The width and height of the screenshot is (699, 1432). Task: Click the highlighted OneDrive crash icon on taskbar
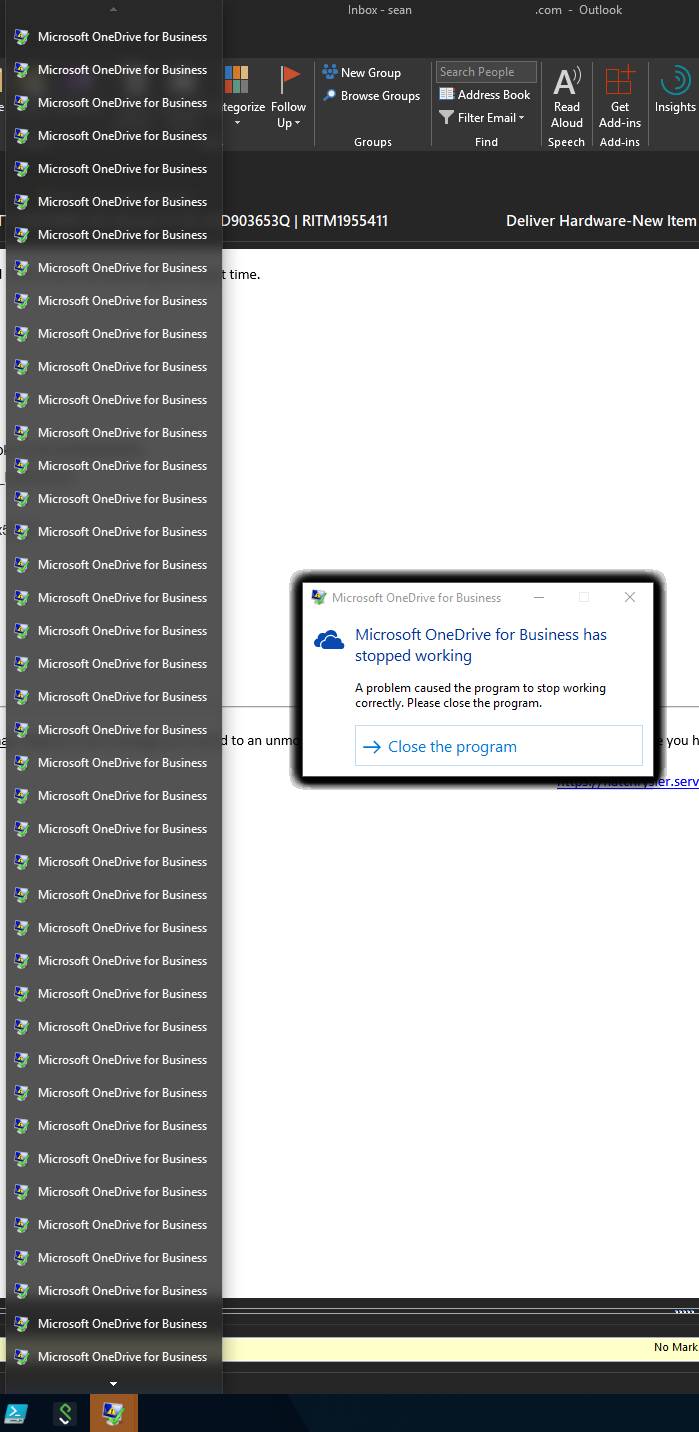(x=113, y=1413)
